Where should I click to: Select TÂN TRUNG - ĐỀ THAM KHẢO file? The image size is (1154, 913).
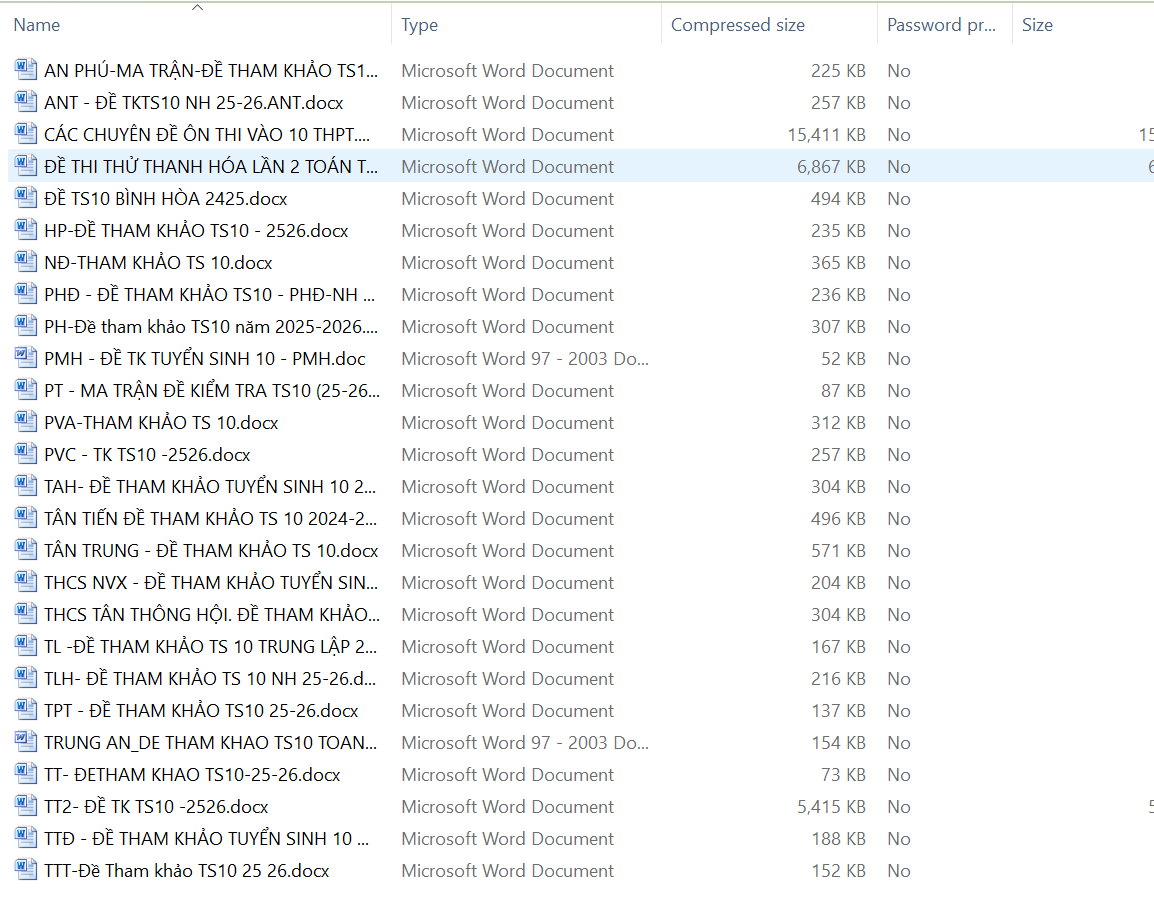(x=211, y=551)
